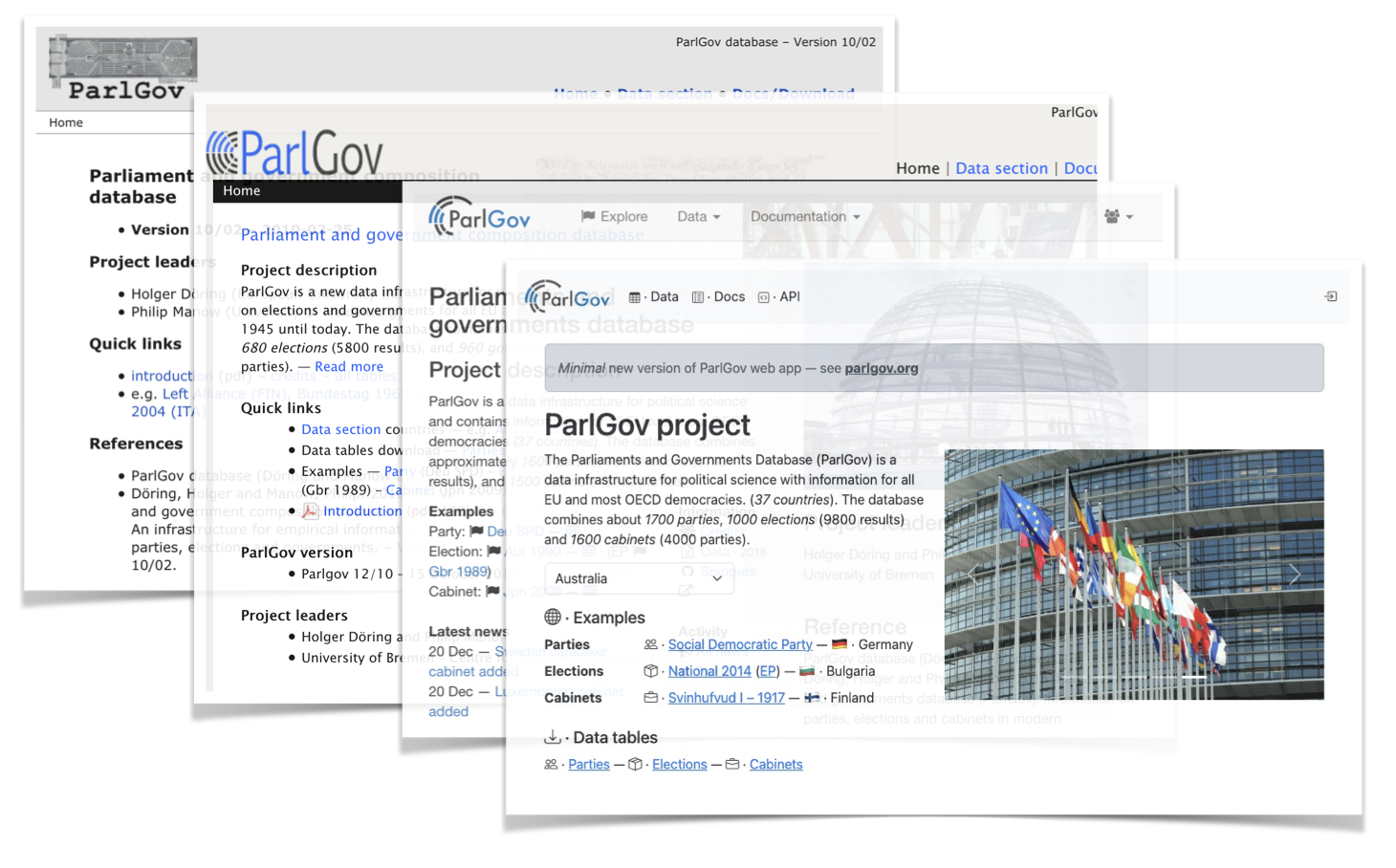This screenshot has height=868, width=1396.
Task: Click the ParlGov logo in the Explore navbar page
Action: click(479, 217)
